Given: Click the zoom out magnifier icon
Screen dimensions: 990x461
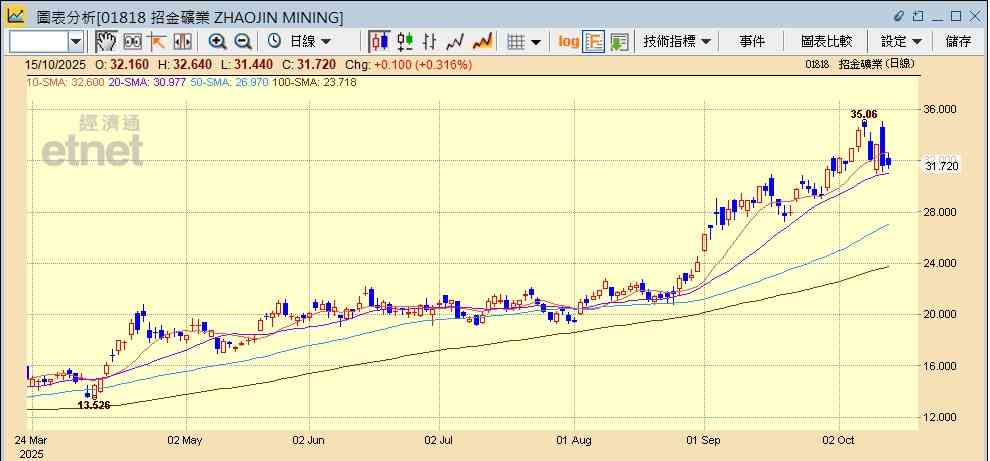Looking at the screenshot, I should [x=242, y=41].
